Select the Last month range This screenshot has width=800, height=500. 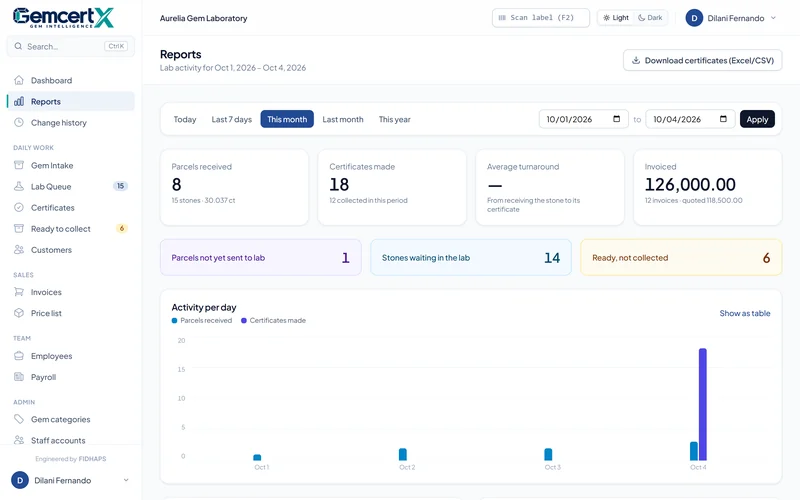[x=343, y=119]
